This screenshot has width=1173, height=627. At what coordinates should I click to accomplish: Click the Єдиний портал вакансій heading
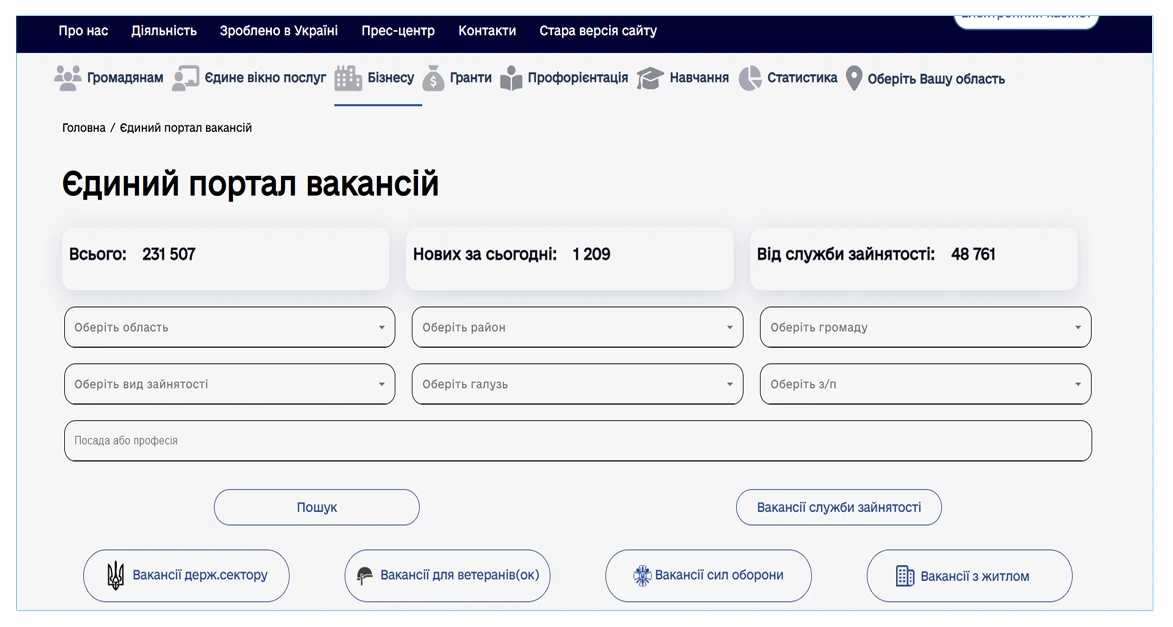250,184
